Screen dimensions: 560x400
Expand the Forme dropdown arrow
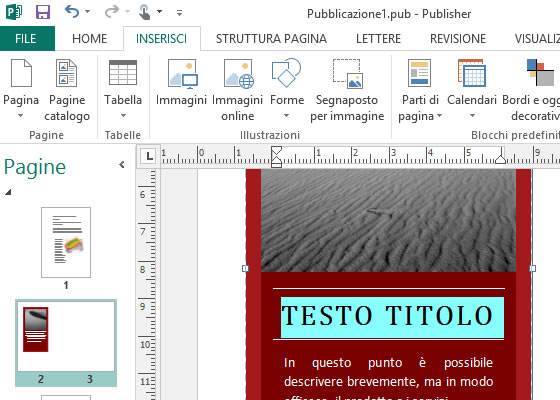point(286,115)
